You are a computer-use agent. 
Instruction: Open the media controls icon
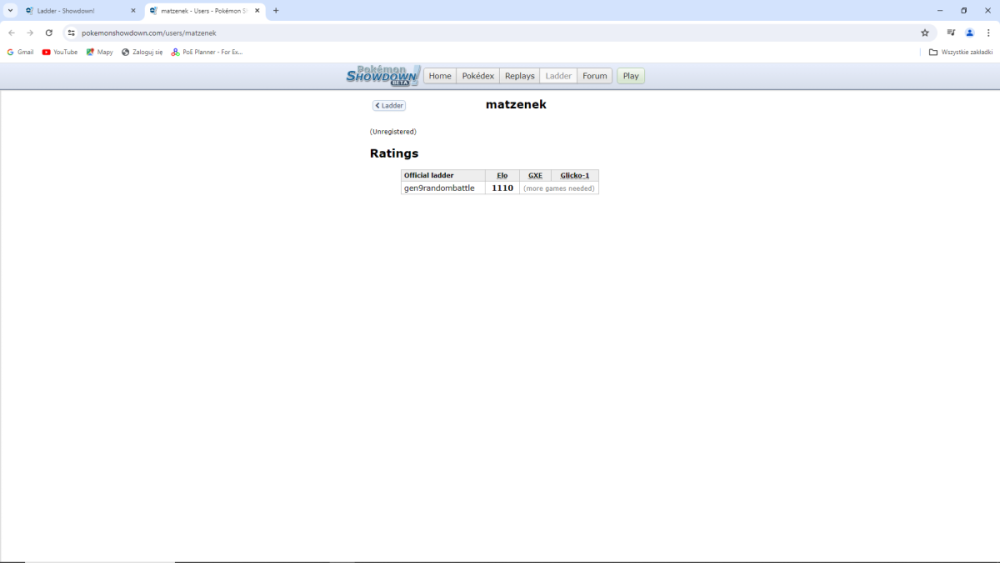click(x=950, y=32)
